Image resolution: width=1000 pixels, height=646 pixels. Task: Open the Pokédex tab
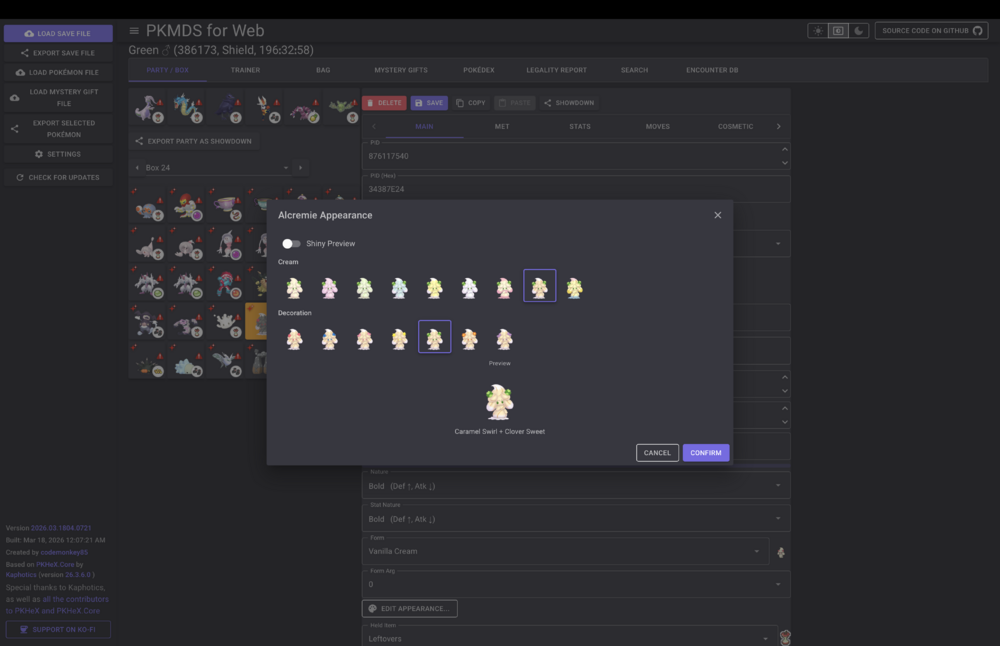(x=478, y=70)
